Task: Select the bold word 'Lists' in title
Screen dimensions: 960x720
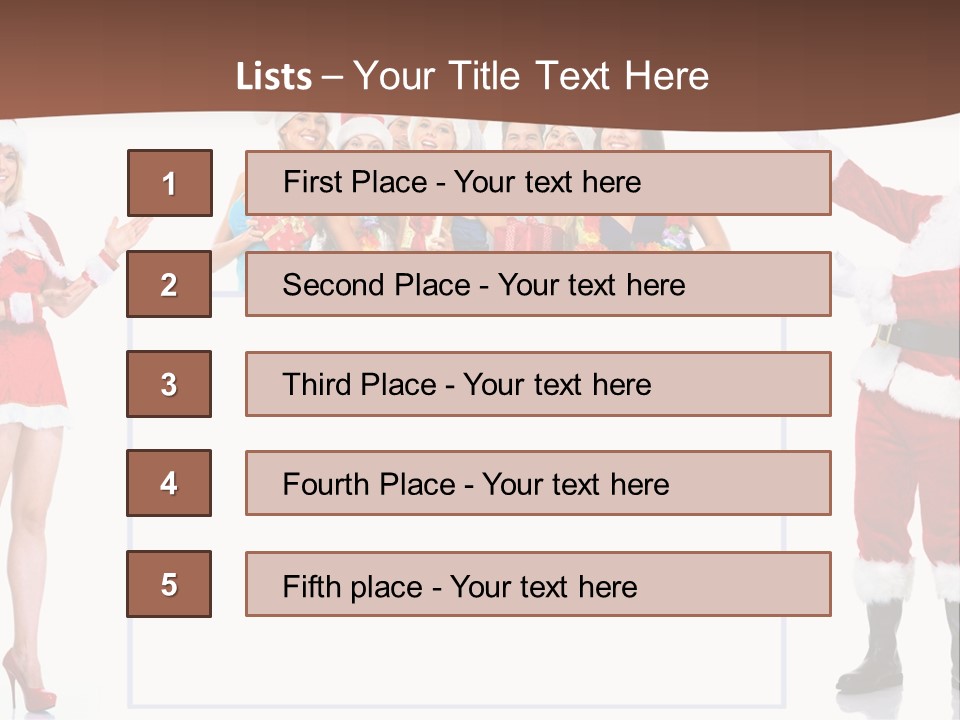Action: click(x=274, y=76)
